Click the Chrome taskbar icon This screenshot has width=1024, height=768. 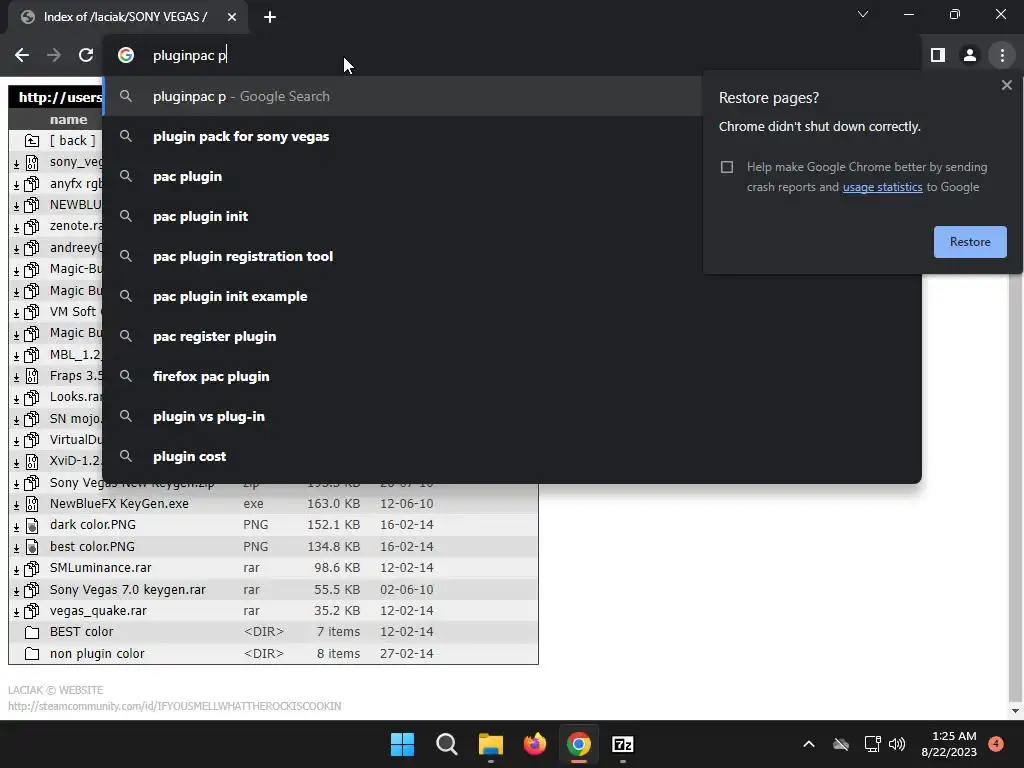pos(579,744)
